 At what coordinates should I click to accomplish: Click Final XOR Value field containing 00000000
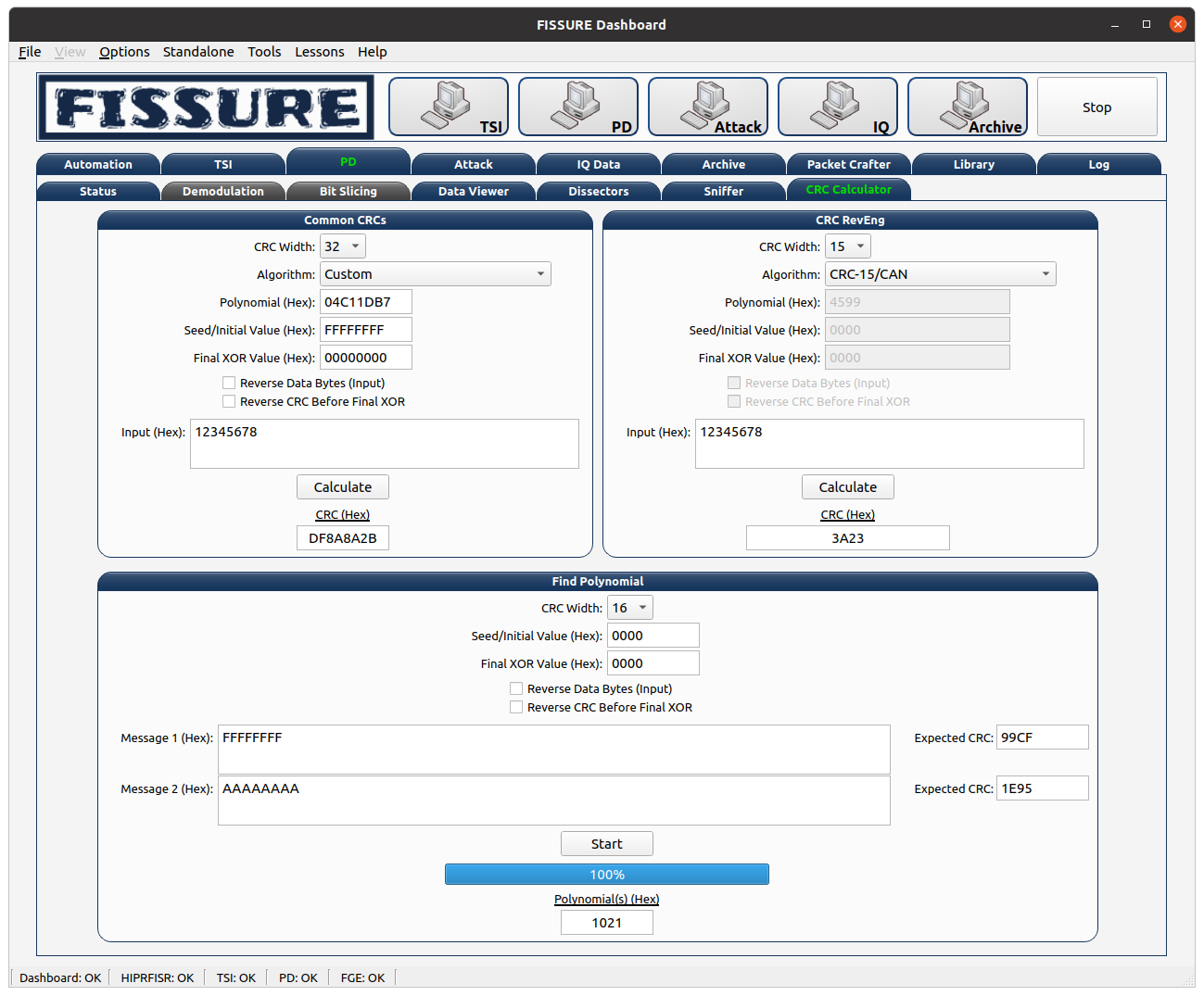pos(366,358)
